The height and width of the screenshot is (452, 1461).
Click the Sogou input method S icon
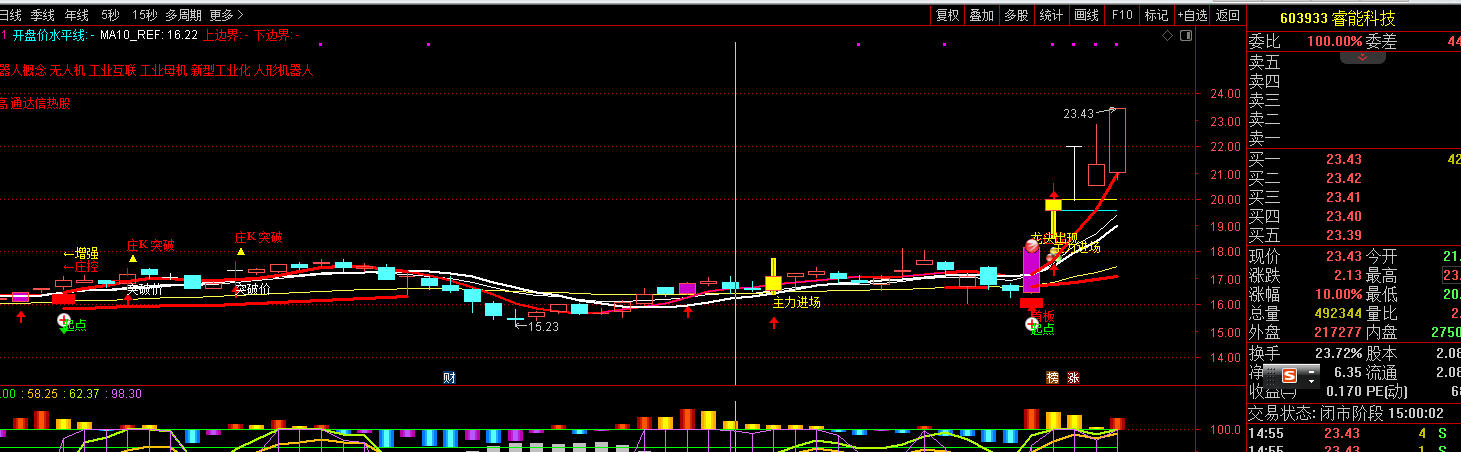[x=1289, y=376]
